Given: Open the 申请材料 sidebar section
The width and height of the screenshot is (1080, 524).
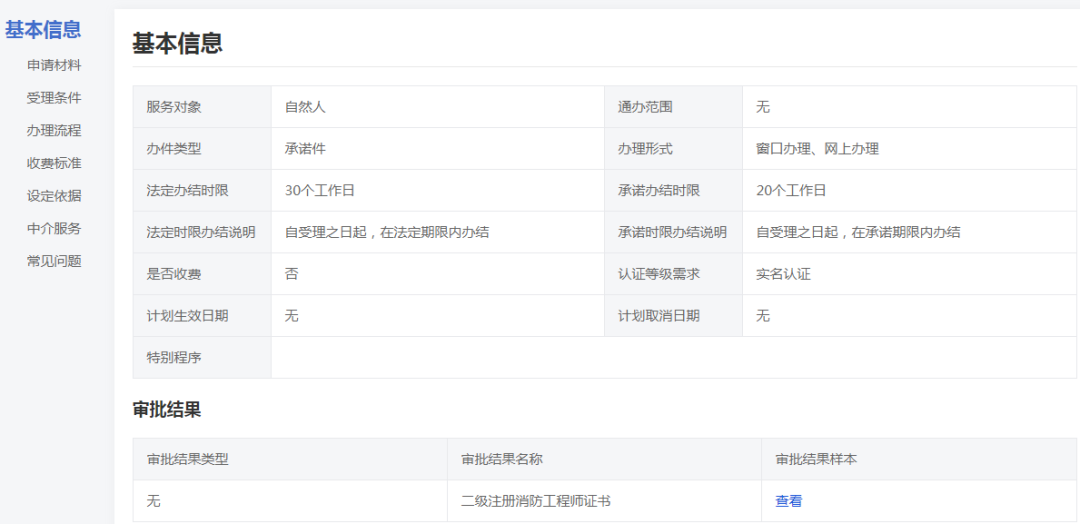Looking at the screenshot, I should coord(54,65).
